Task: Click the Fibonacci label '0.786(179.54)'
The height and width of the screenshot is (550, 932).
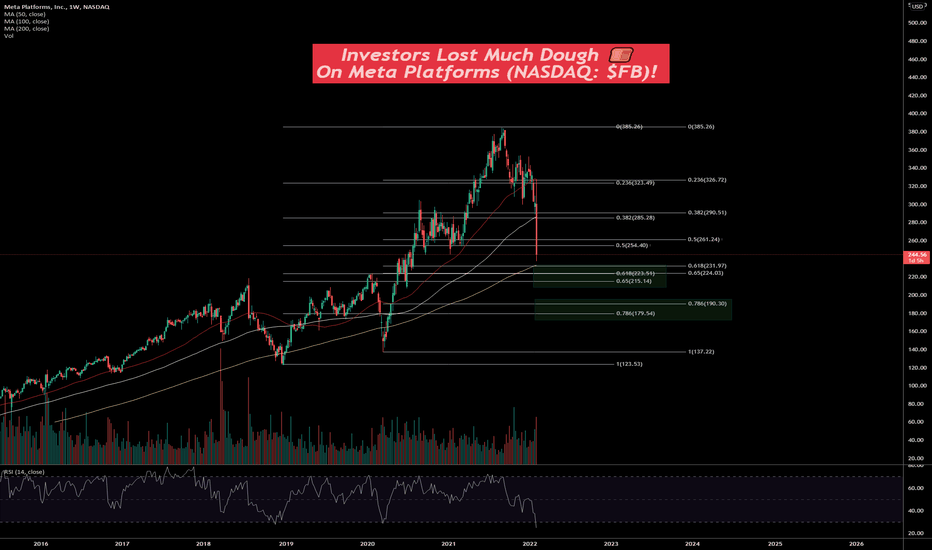Action: coord(635,313)
